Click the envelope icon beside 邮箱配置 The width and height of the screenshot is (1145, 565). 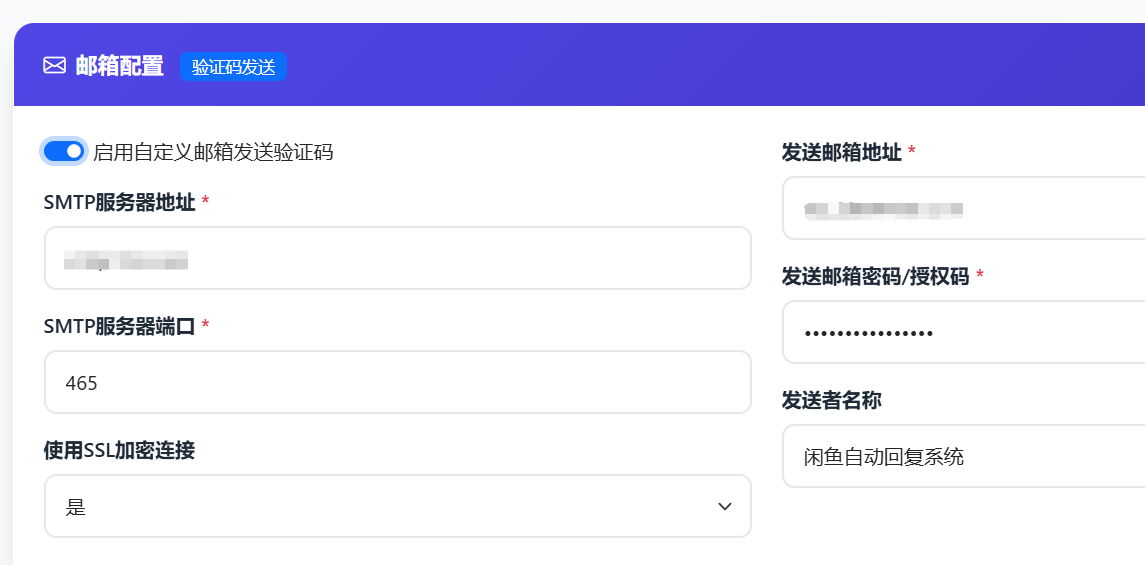(55, 66)
